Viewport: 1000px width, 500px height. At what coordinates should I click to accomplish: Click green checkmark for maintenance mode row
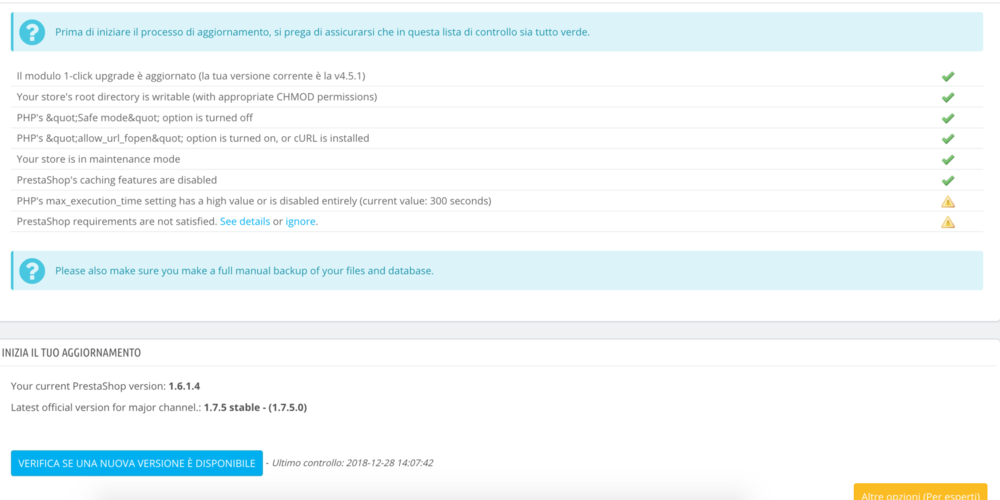pyautogui.click(x=948, y=159)
